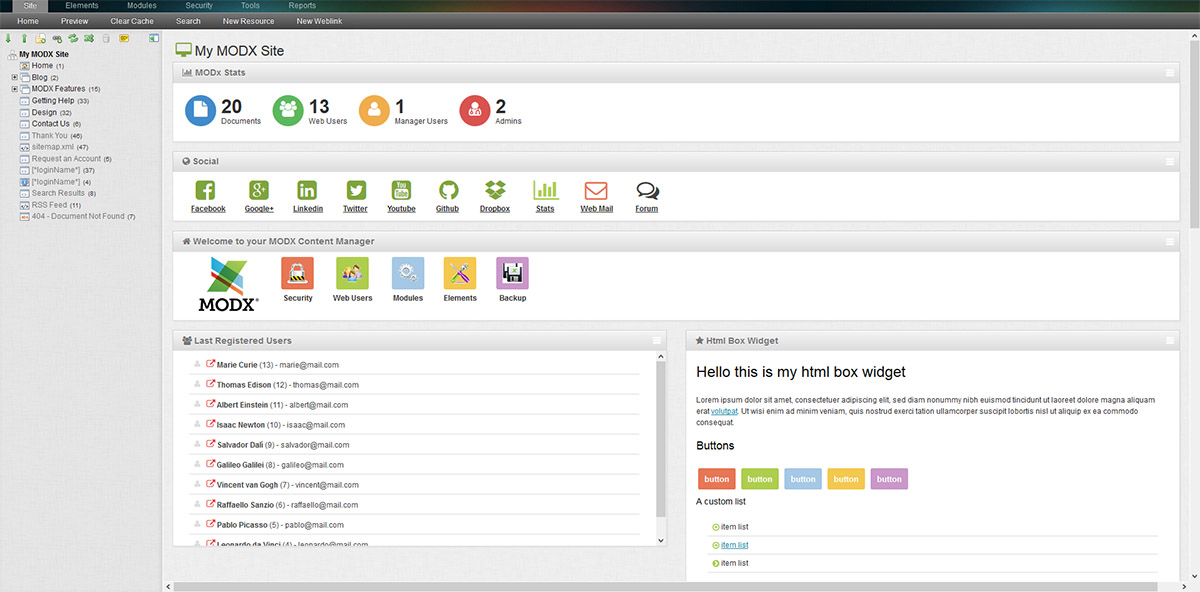Select sitemap.xml in the resource tree
This screenshot has height=592, width=1200.
(52, 147)
